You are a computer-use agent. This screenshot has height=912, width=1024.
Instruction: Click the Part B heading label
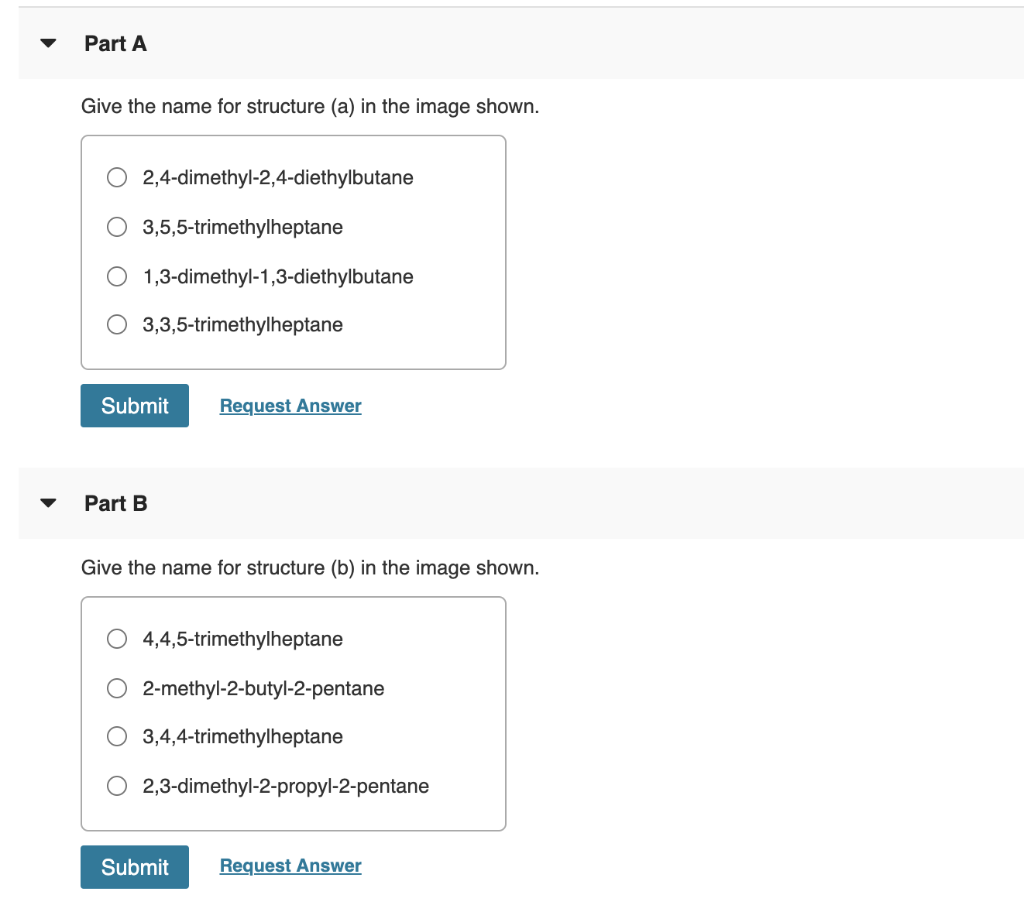click(x=116, y=504)
